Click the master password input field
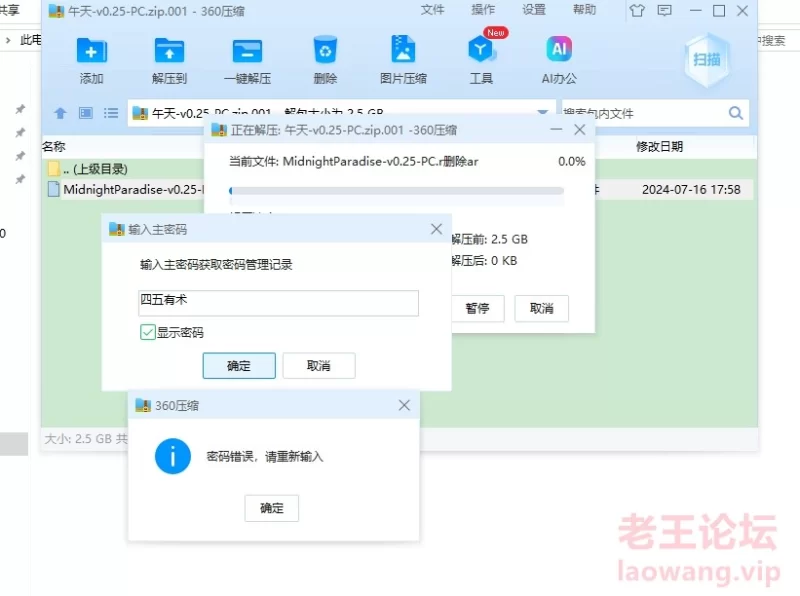Viewport: 800px width, 596px height. coord(279,303)
